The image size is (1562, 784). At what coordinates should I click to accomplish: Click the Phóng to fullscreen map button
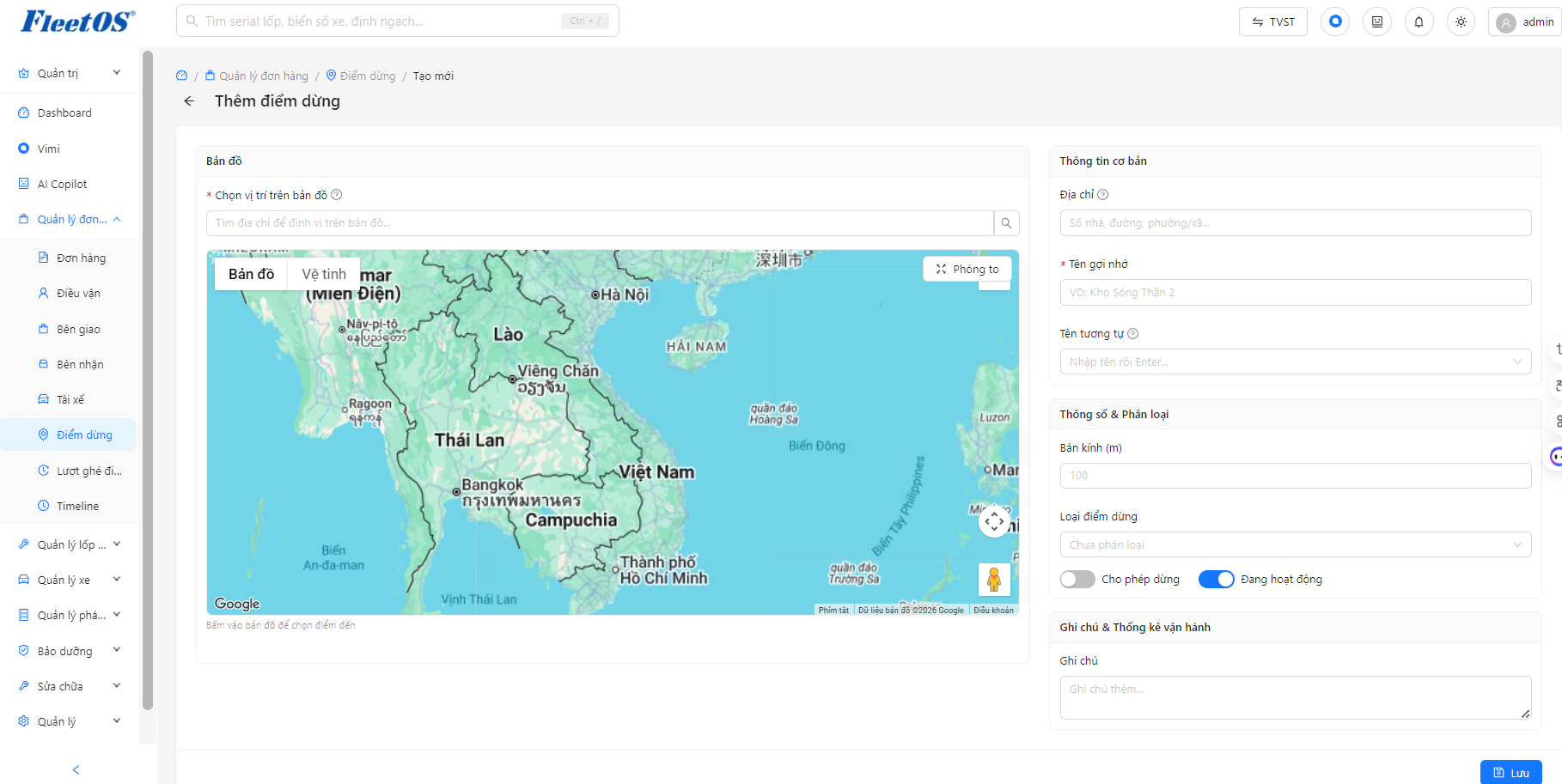click(x=967, y=269)
